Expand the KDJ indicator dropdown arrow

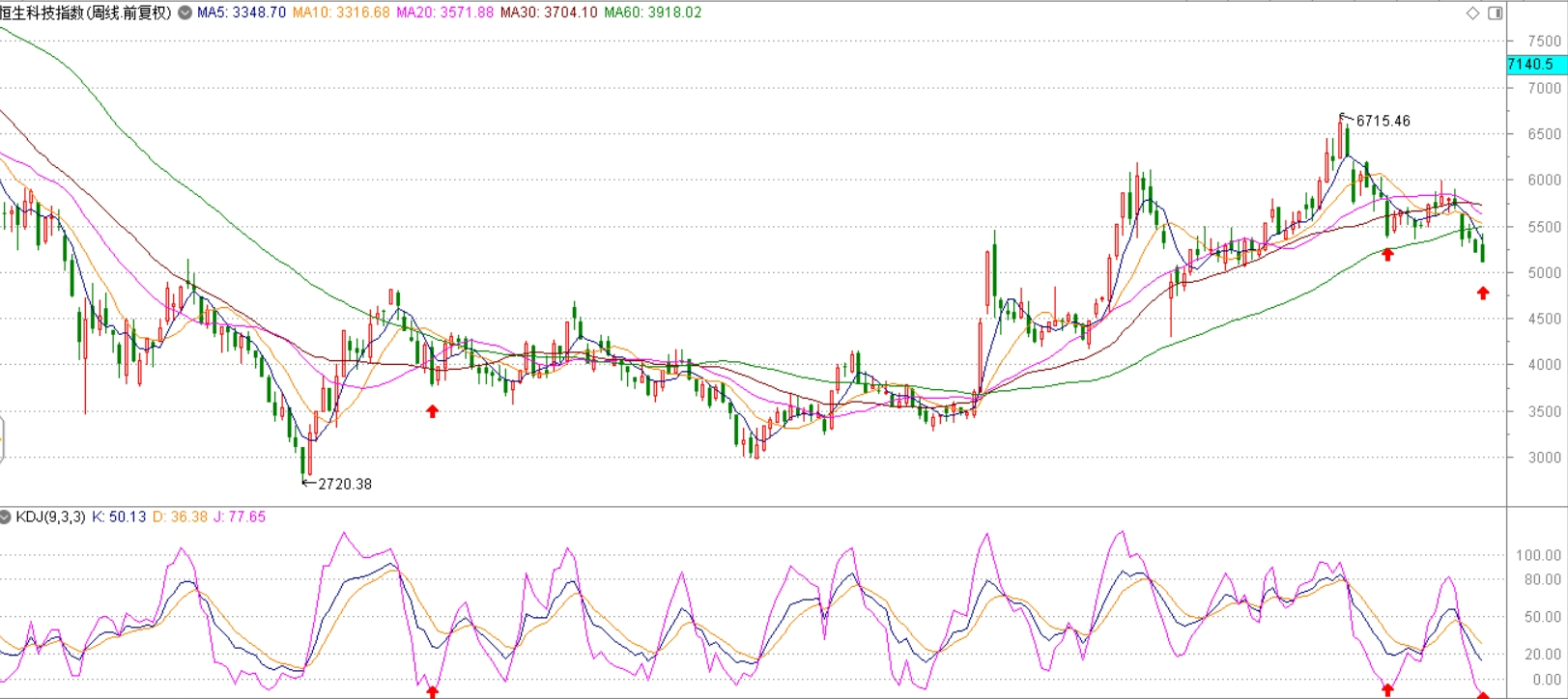6,517
